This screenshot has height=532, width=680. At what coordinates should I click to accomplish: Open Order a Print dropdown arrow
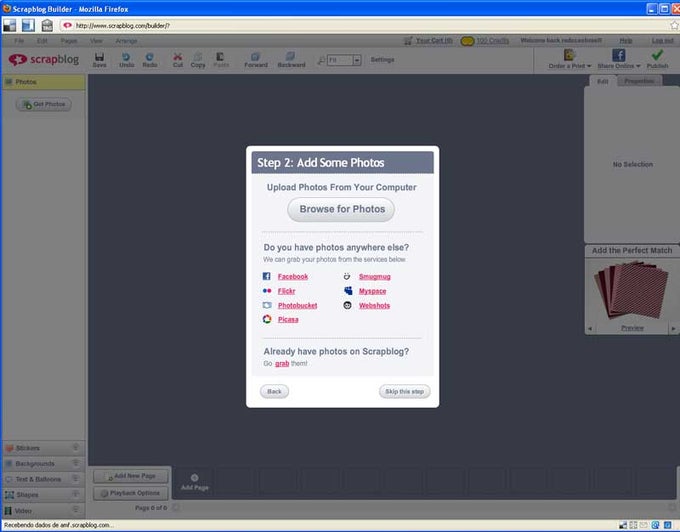(589, 66)
